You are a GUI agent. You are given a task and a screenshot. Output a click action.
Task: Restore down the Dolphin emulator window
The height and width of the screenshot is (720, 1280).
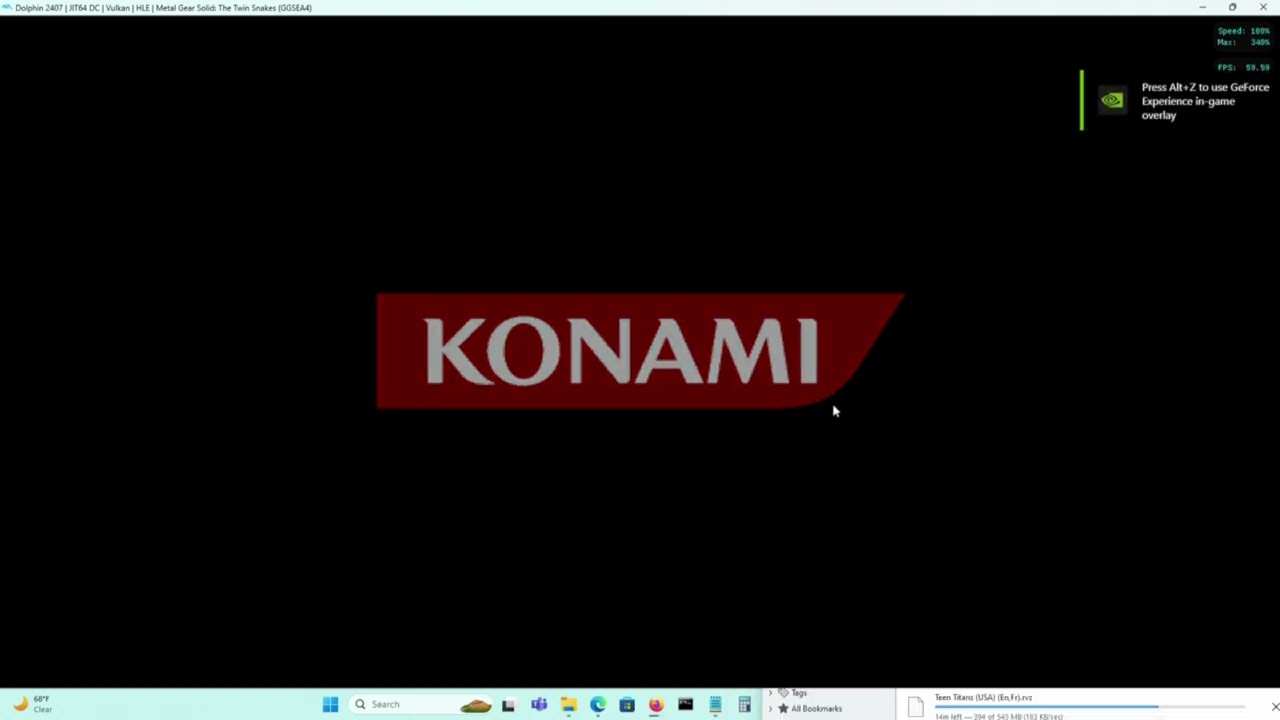click(1232, 7)
